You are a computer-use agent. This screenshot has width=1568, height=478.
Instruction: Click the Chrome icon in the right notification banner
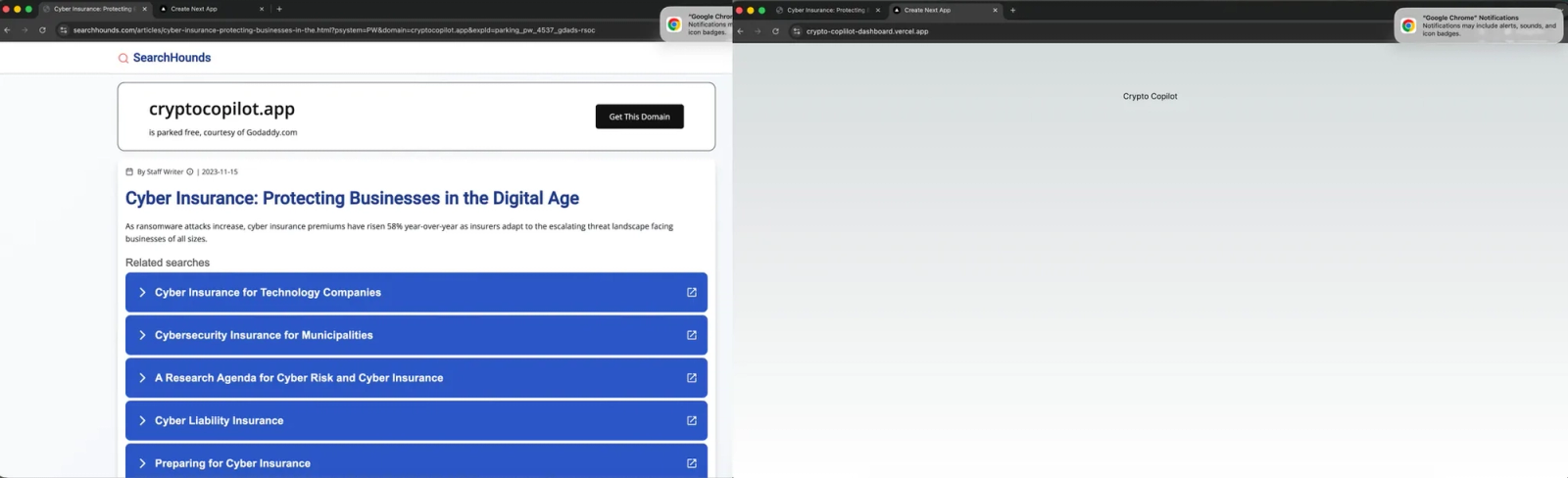[1408, 25]
